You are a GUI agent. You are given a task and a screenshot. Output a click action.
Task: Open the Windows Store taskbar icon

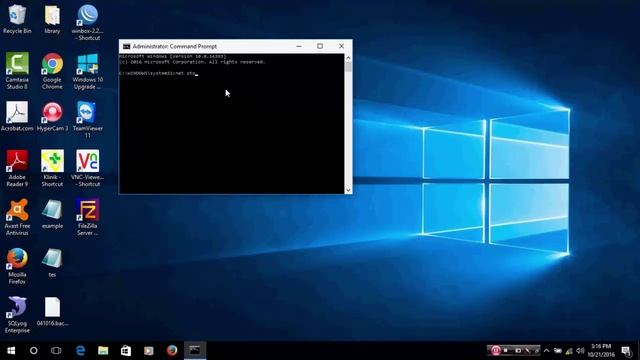(126, 351)
